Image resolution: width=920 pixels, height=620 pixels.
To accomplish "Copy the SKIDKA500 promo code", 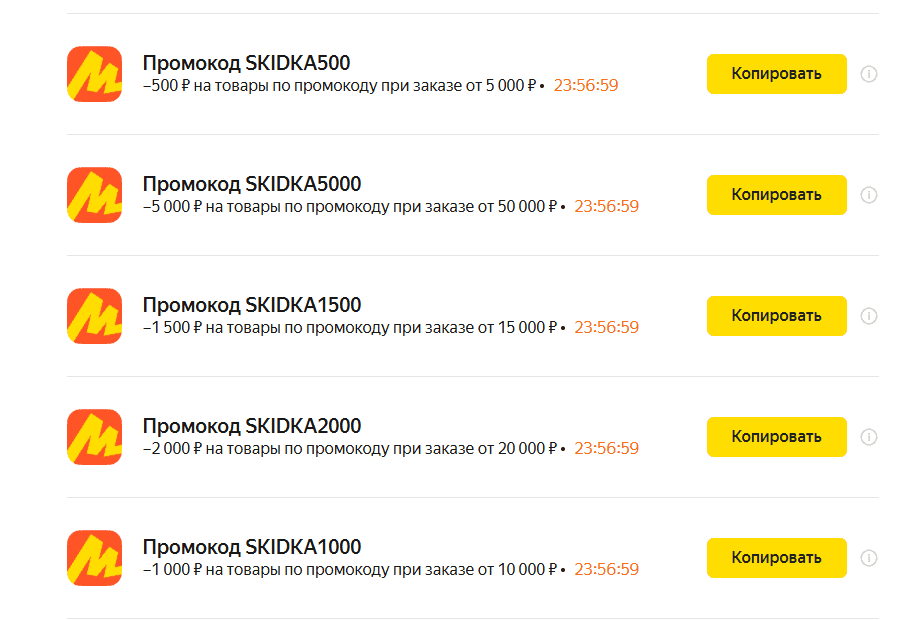I will click(776, 74).
